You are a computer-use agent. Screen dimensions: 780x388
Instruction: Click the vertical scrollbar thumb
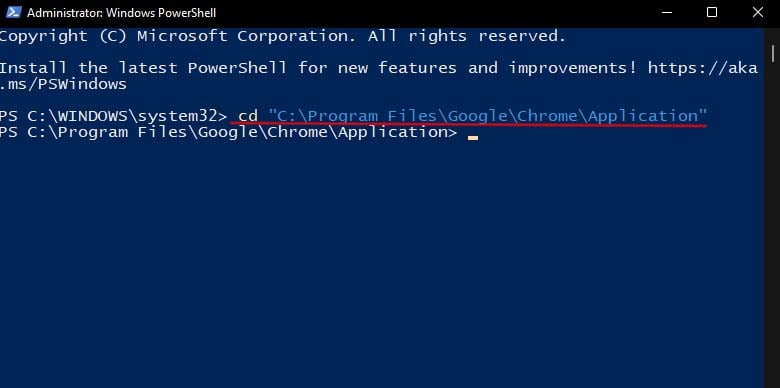pyautogui.click(x=773, y=53)
